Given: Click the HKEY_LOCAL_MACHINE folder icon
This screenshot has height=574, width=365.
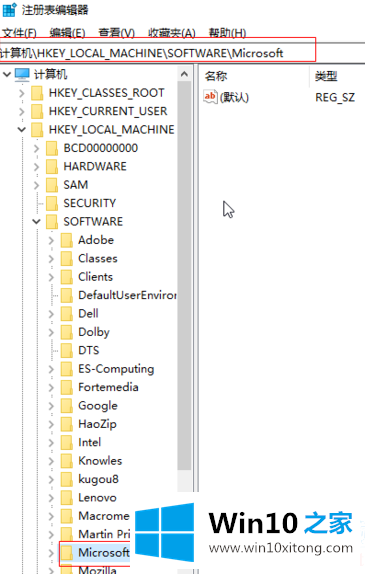Looking at the screenshot, I should [37, 130].
